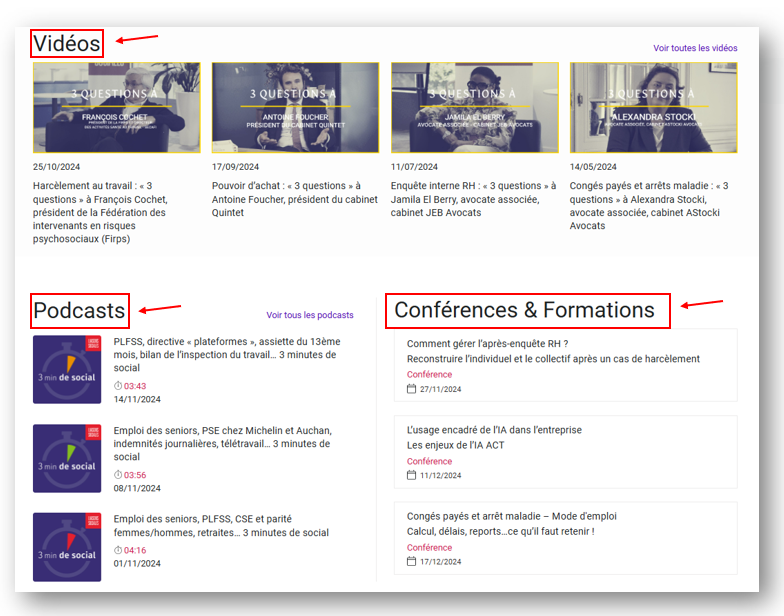Click video date 14/05/2024

point(593,167)
